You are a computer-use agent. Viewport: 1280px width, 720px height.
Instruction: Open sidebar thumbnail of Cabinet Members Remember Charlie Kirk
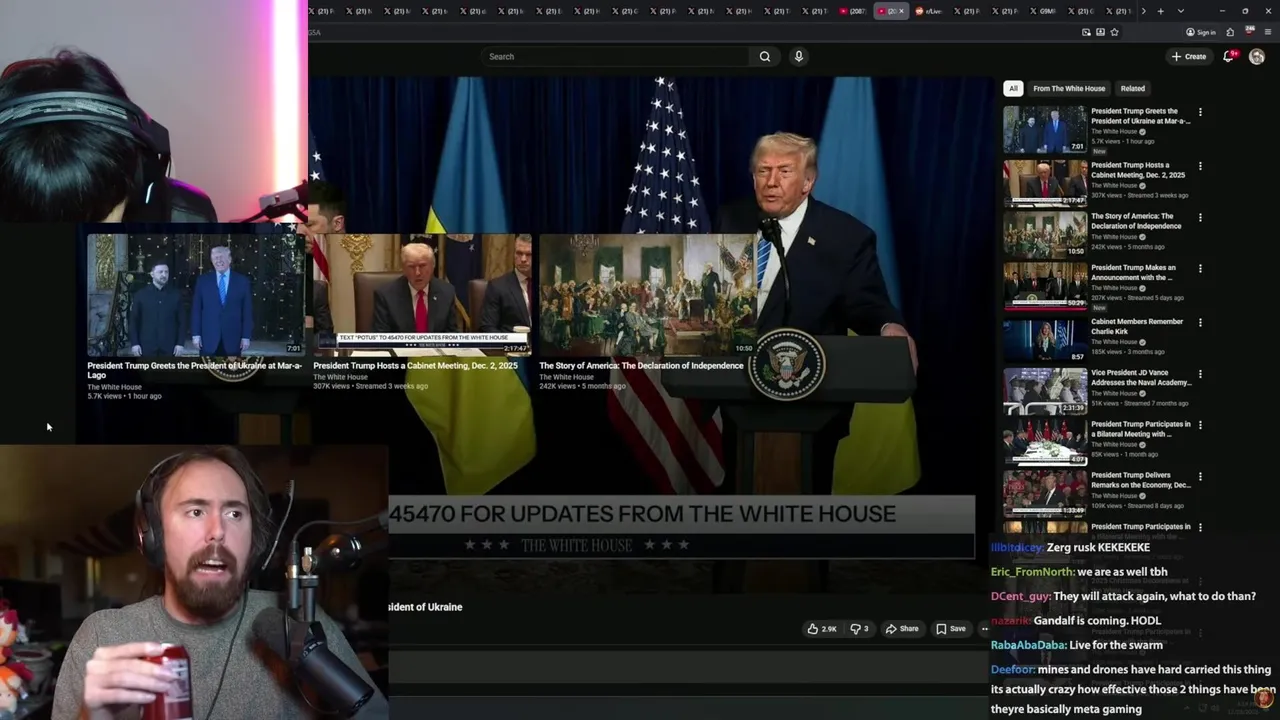point(1045,340)
